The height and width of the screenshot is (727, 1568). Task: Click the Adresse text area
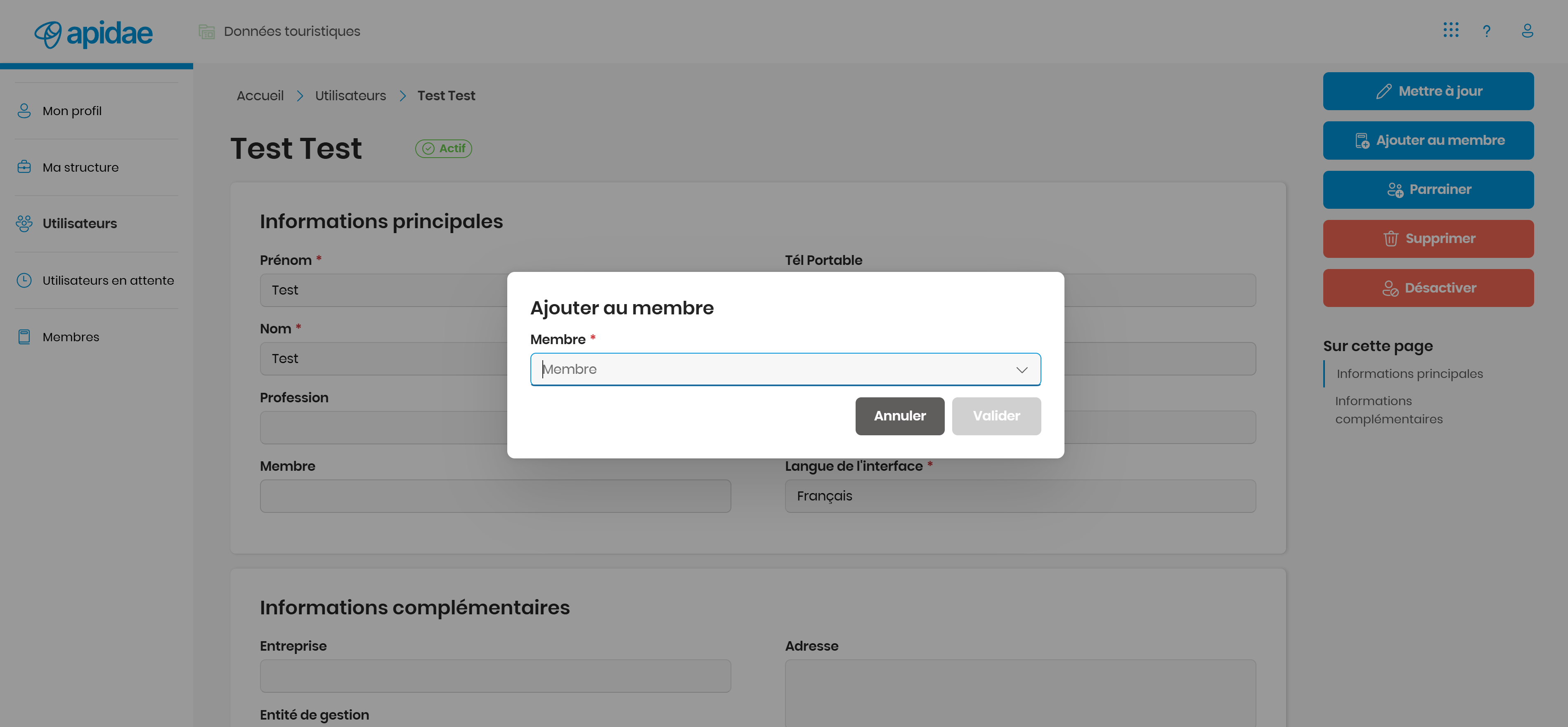point(1020,694)
